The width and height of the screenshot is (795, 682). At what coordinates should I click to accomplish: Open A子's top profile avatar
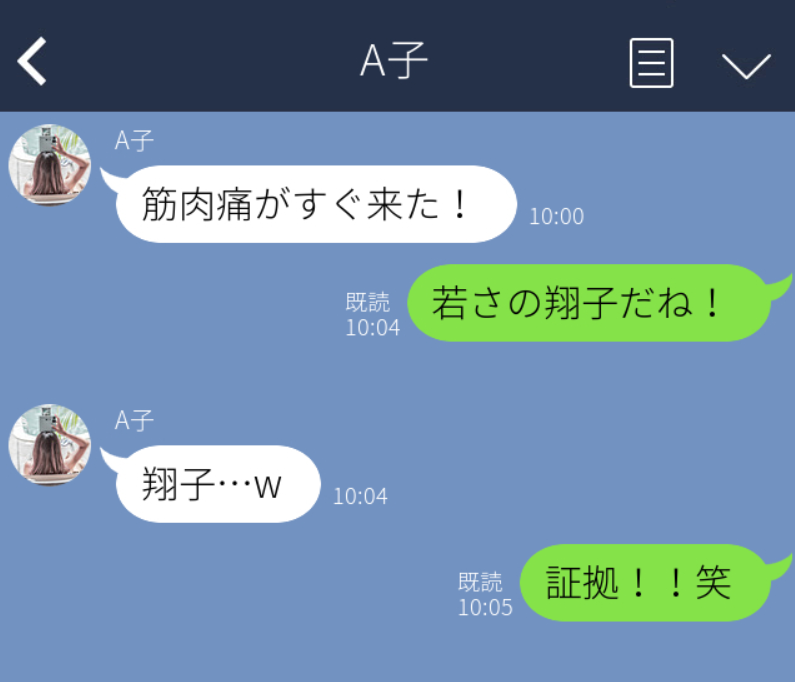coord(50,164)
